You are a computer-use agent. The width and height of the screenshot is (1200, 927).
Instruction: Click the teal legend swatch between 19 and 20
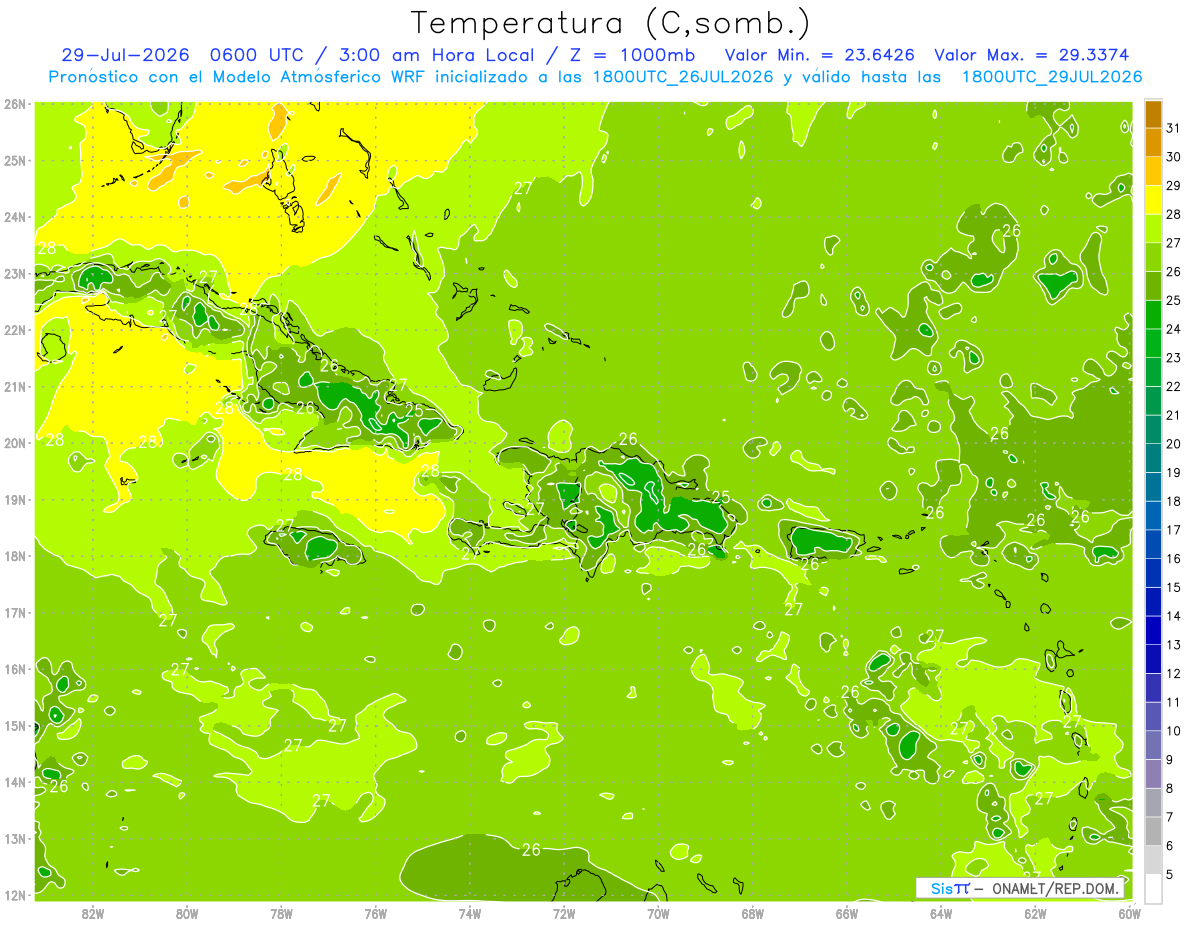(x=1153, y=457)
